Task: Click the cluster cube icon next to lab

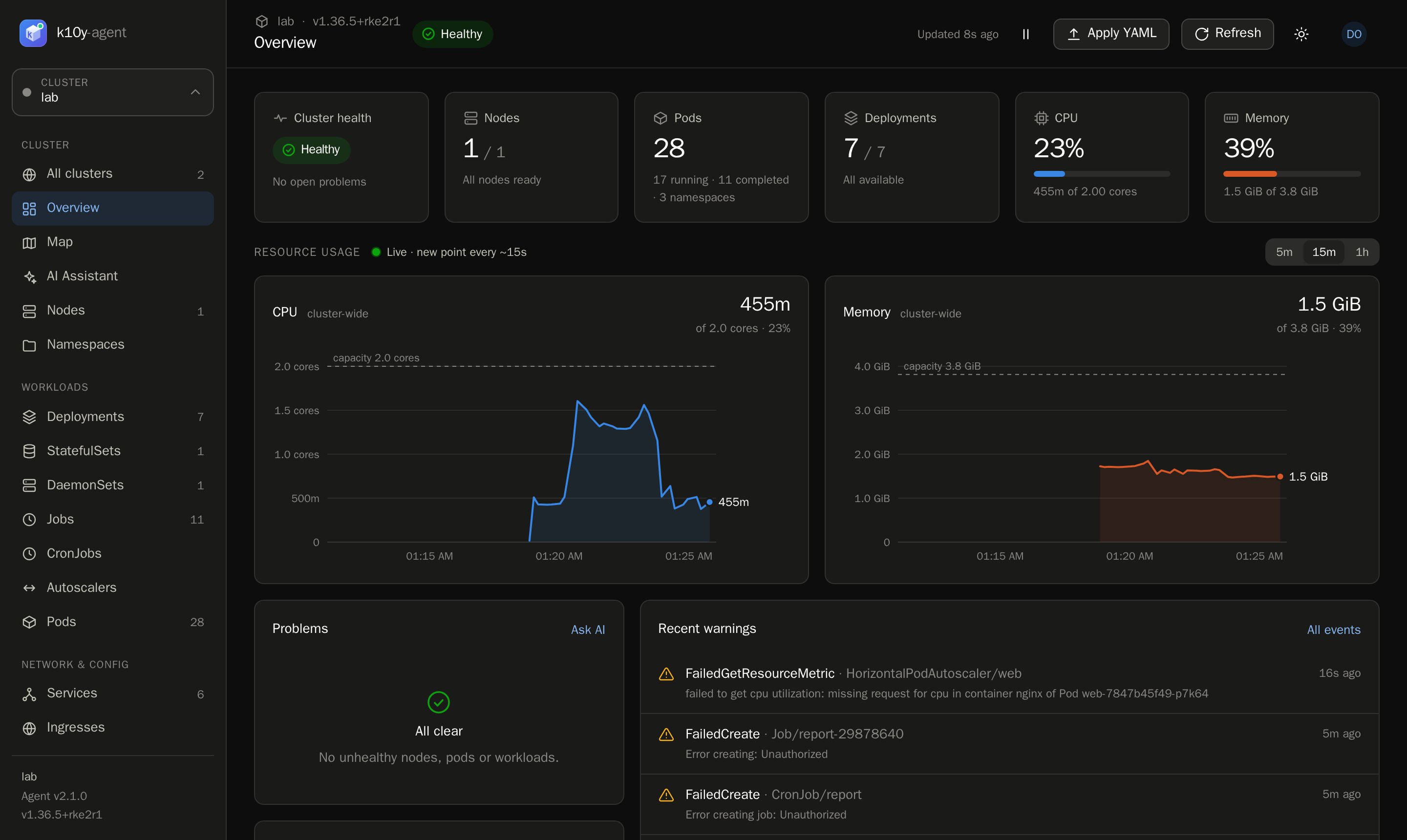Action: pos(261,21)
